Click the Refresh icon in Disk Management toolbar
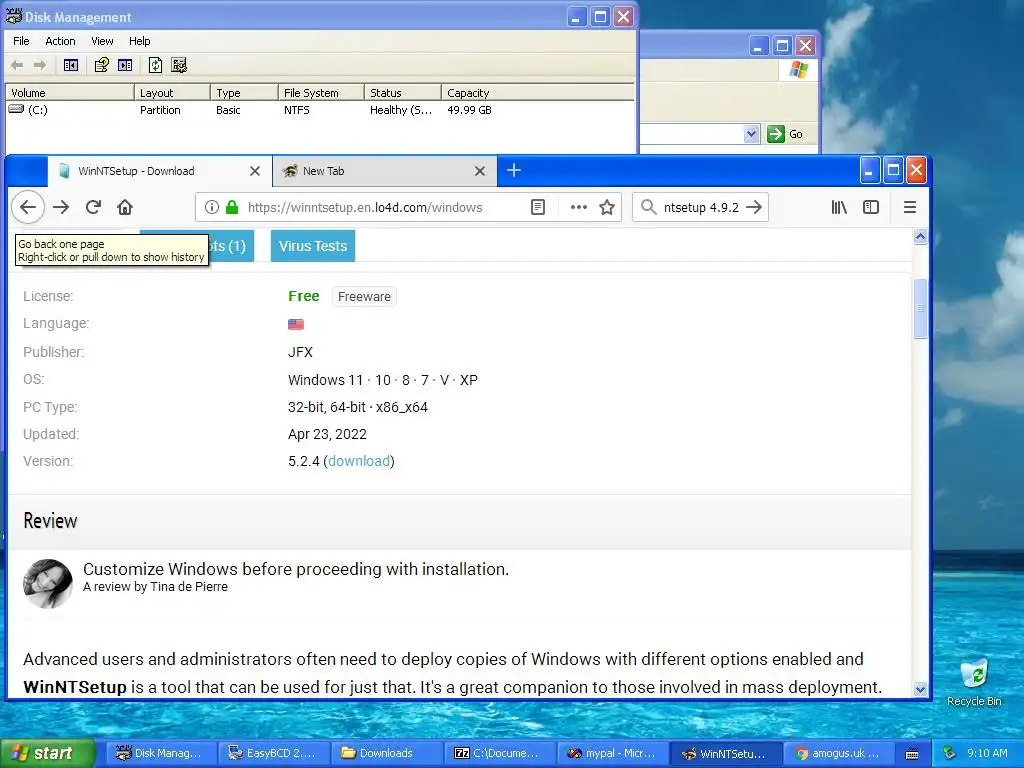Viewport: 1024px width, 768px height. tap(155, 65)
